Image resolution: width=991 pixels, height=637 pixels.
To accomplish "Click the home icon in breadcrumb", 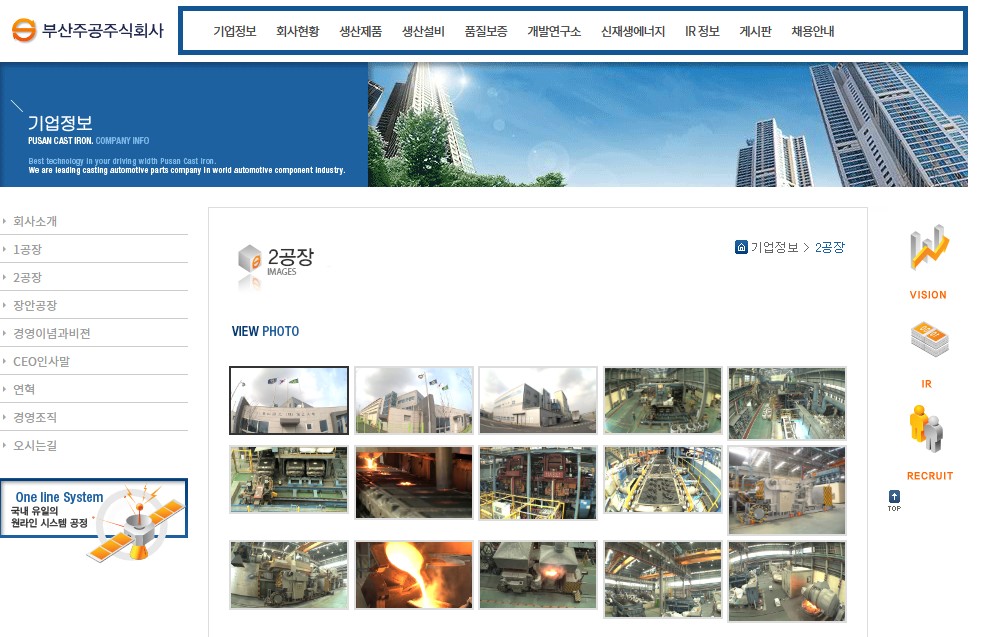I will click(741, 247).
